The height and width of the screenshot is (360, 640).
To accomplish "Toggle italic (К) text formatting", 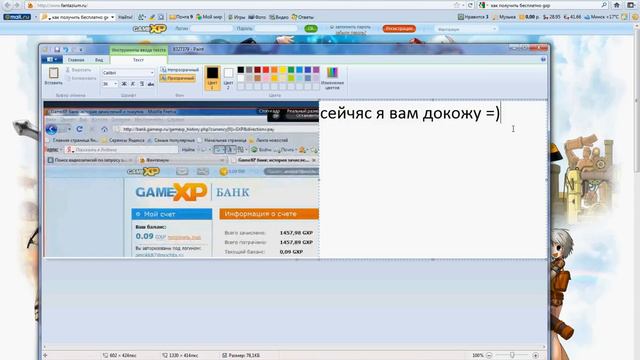I will pyautogui.click(x=133, y=84).
